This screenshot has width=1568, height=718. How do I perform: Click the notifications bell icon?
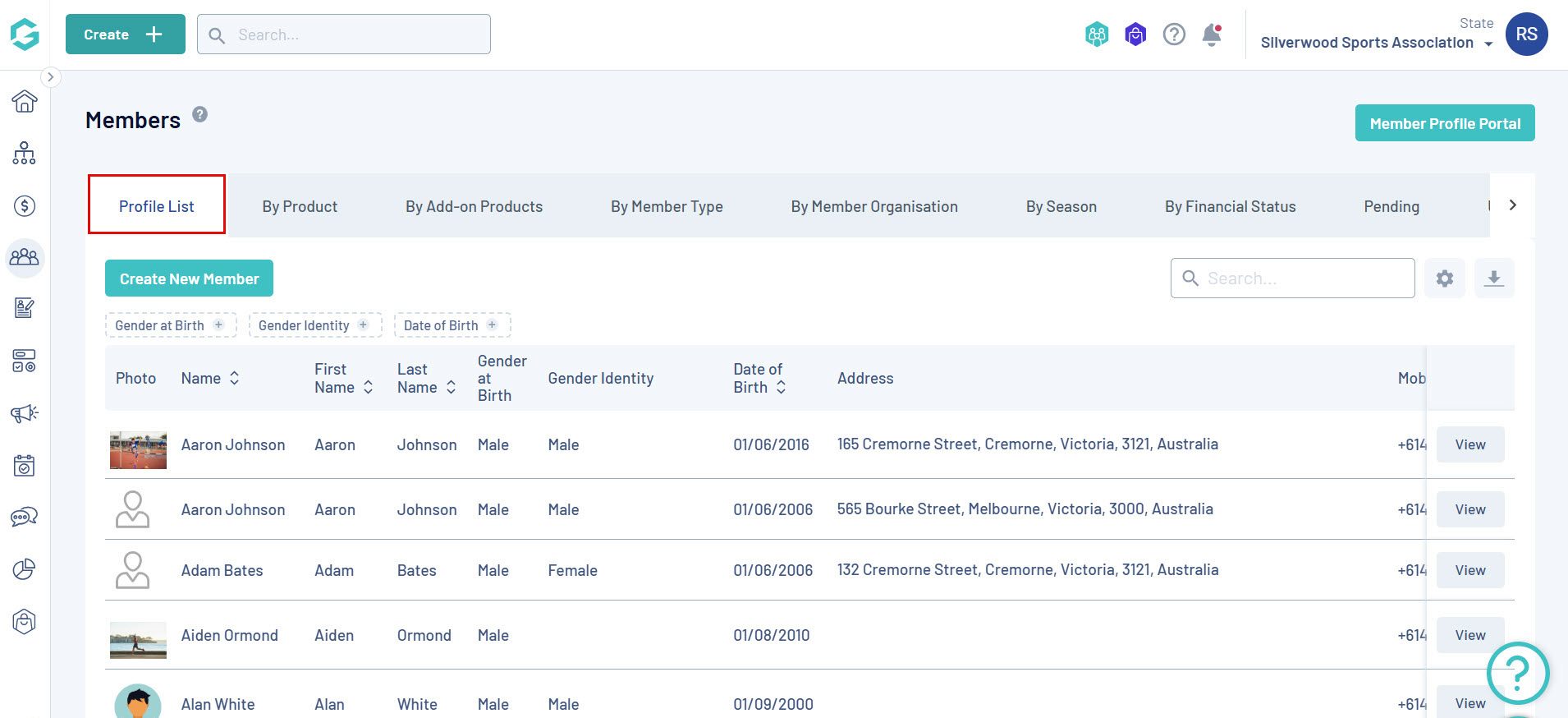pyautogui.click(x=1212, y=35)
